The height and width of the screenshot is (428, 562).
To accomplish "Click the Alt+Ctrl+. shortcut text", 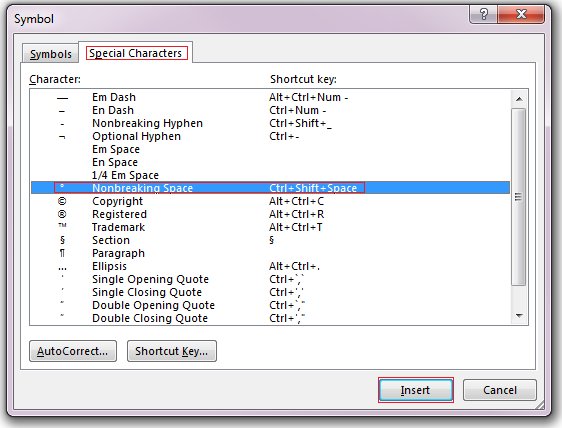I will pos(294,266).
